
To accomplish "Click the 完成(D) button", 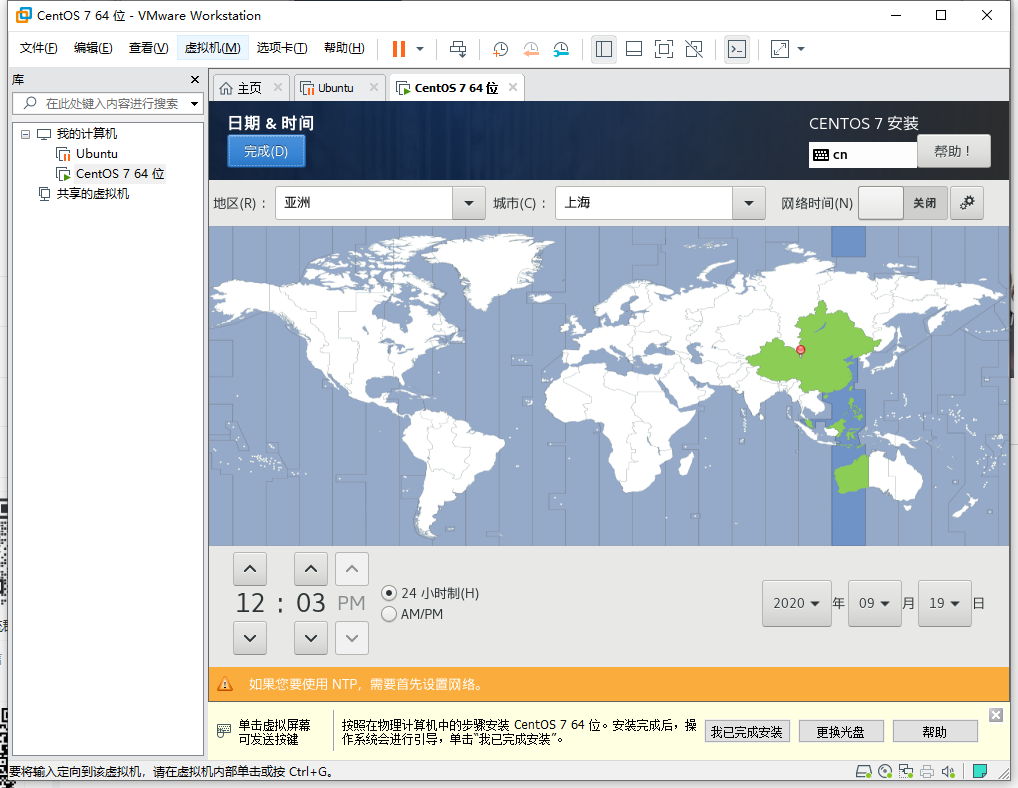I will pyautogui.click(x=266, y=151).
